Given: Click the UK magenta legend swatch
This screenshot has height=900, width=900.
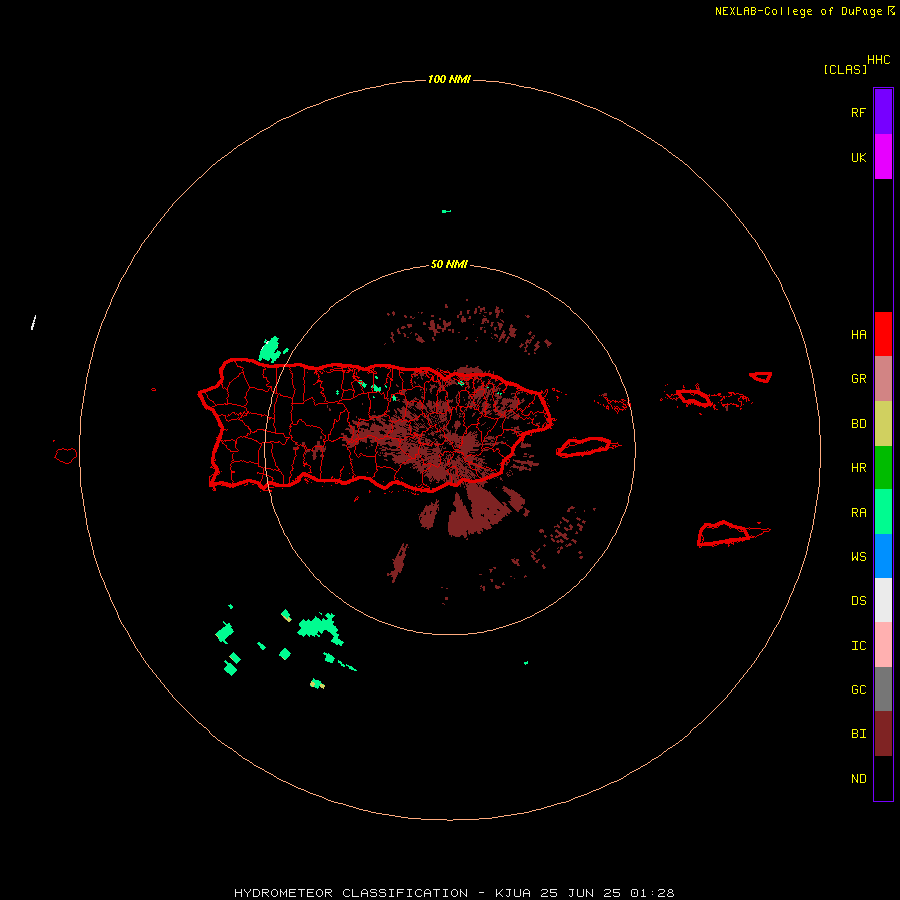Looking at the screenshot, I should [883, 157].
